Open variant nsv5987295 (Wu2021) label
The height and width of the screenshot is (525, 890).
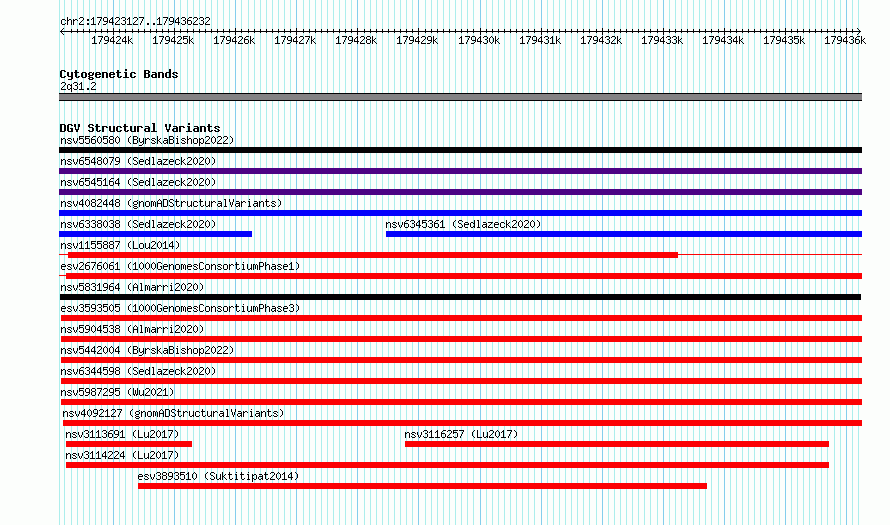tap(117, 392)
